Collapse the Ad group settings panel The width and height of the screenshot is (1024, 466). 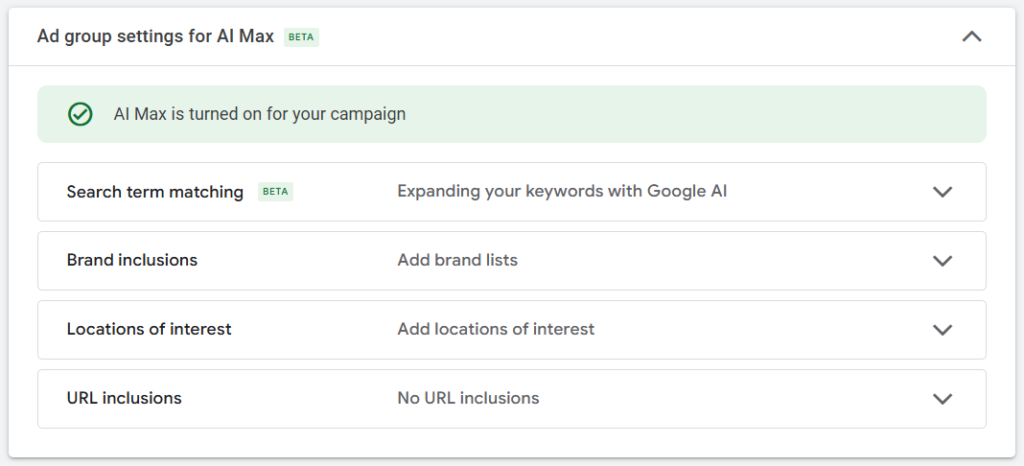tap(971, 37)
